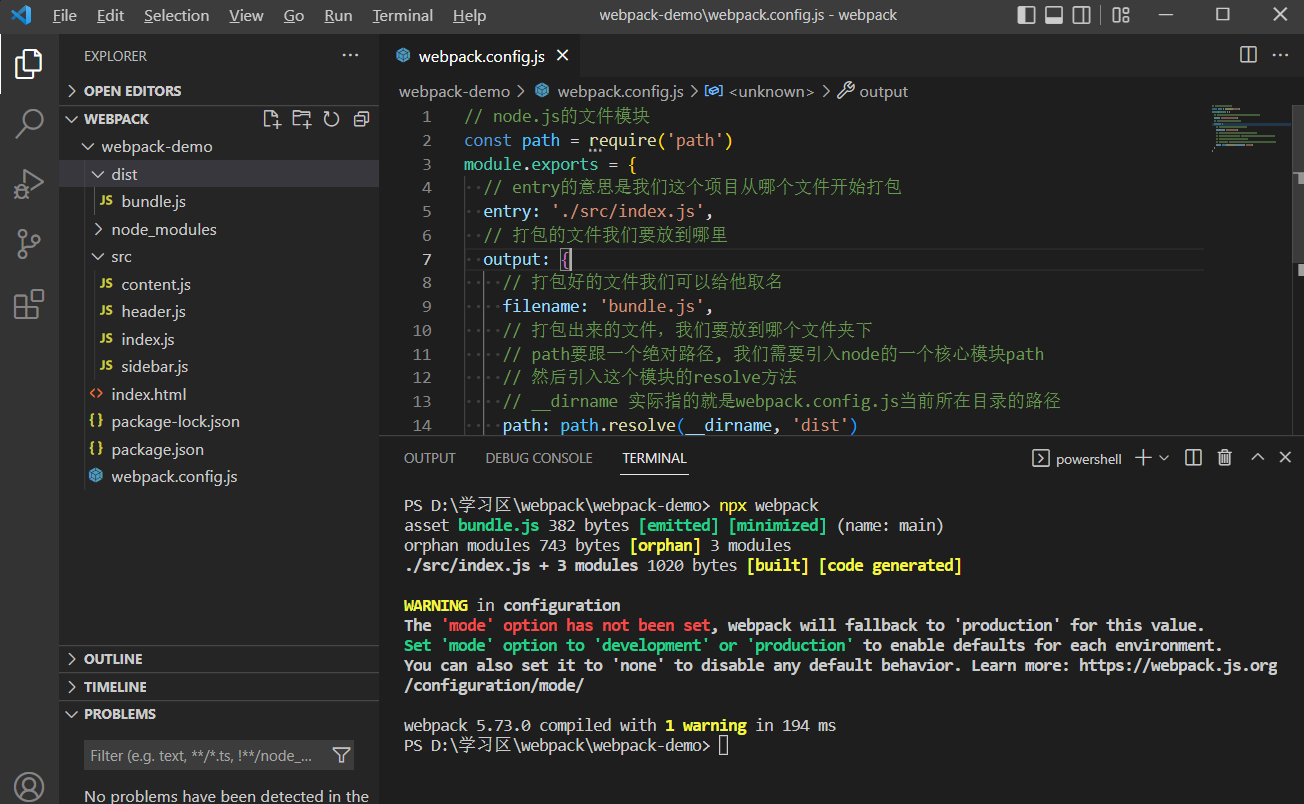
Task: Add a new terminal with plus icon
Action: 1144,458
